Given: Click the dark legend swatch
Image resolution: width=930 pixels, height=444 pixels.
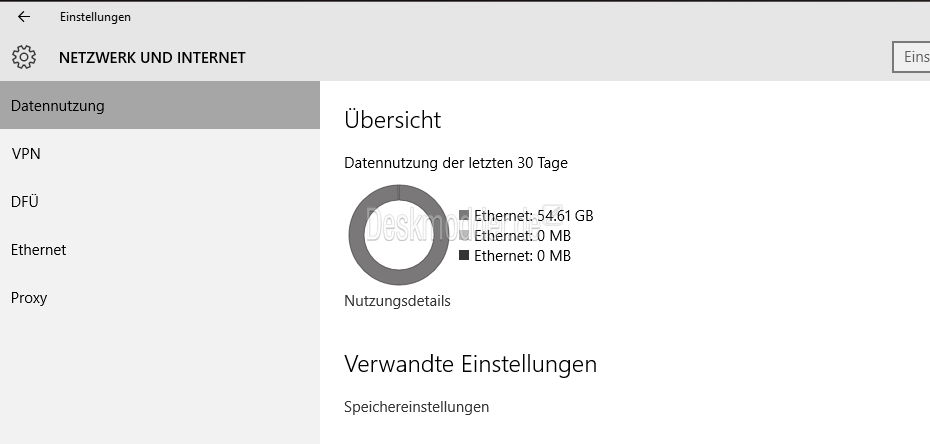Looking at the screenshot, I should pos(464,255).
